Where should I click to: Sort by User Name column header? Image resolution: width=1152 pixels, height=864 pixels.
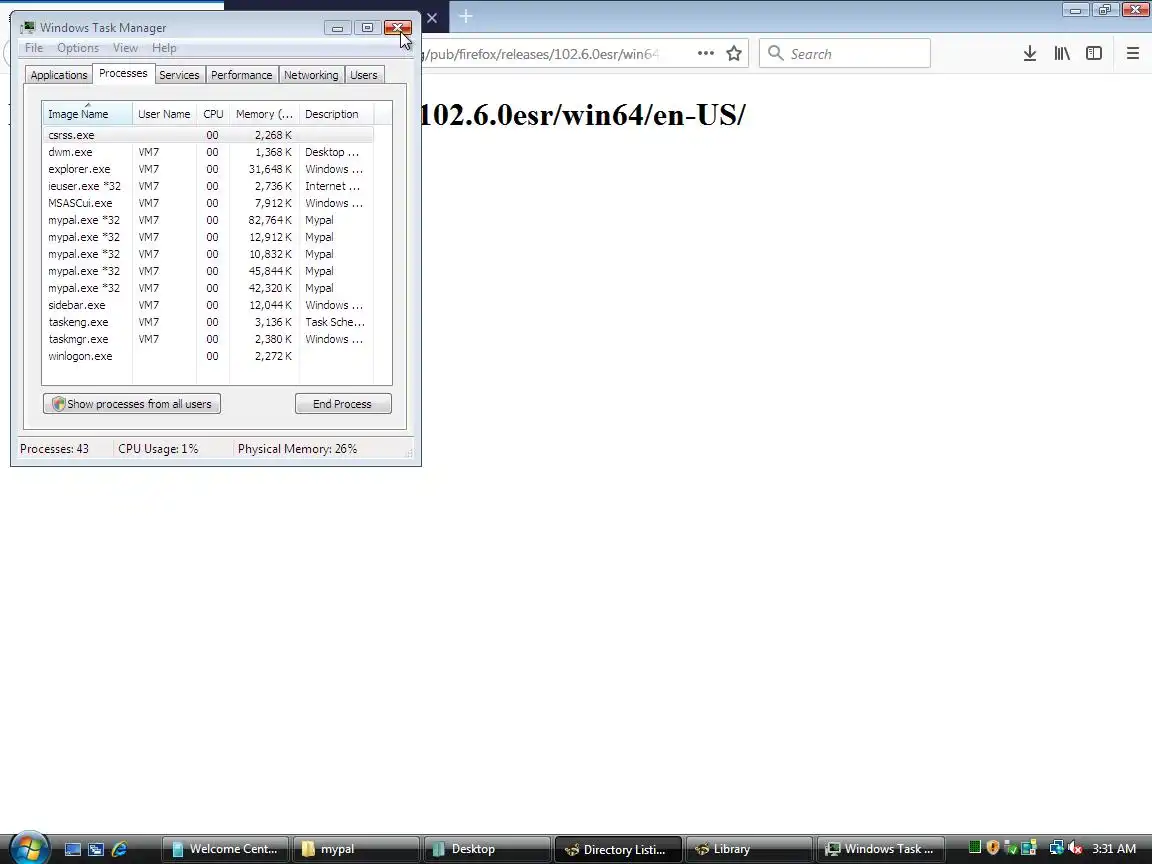[x=165, y=114]
